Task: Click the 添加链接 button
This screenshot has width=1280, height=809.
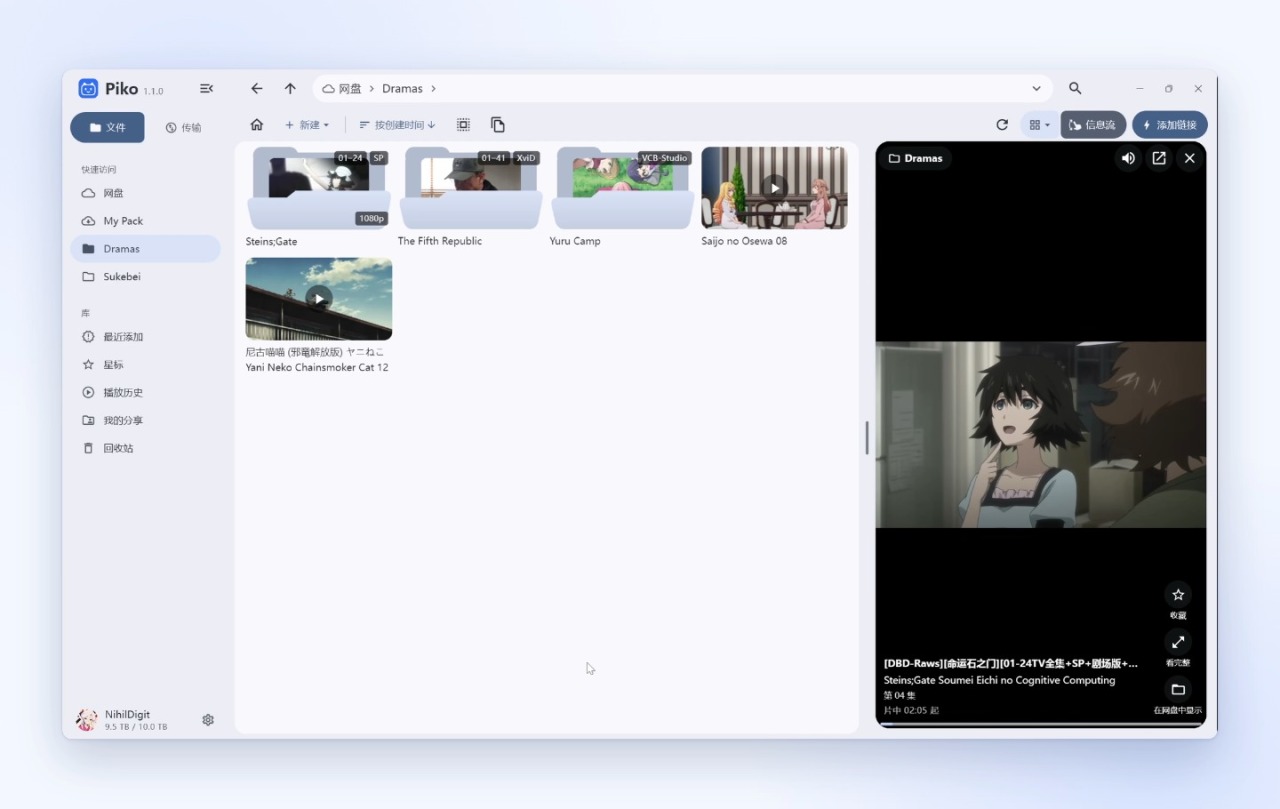Action: click(x=1170, y=125)
